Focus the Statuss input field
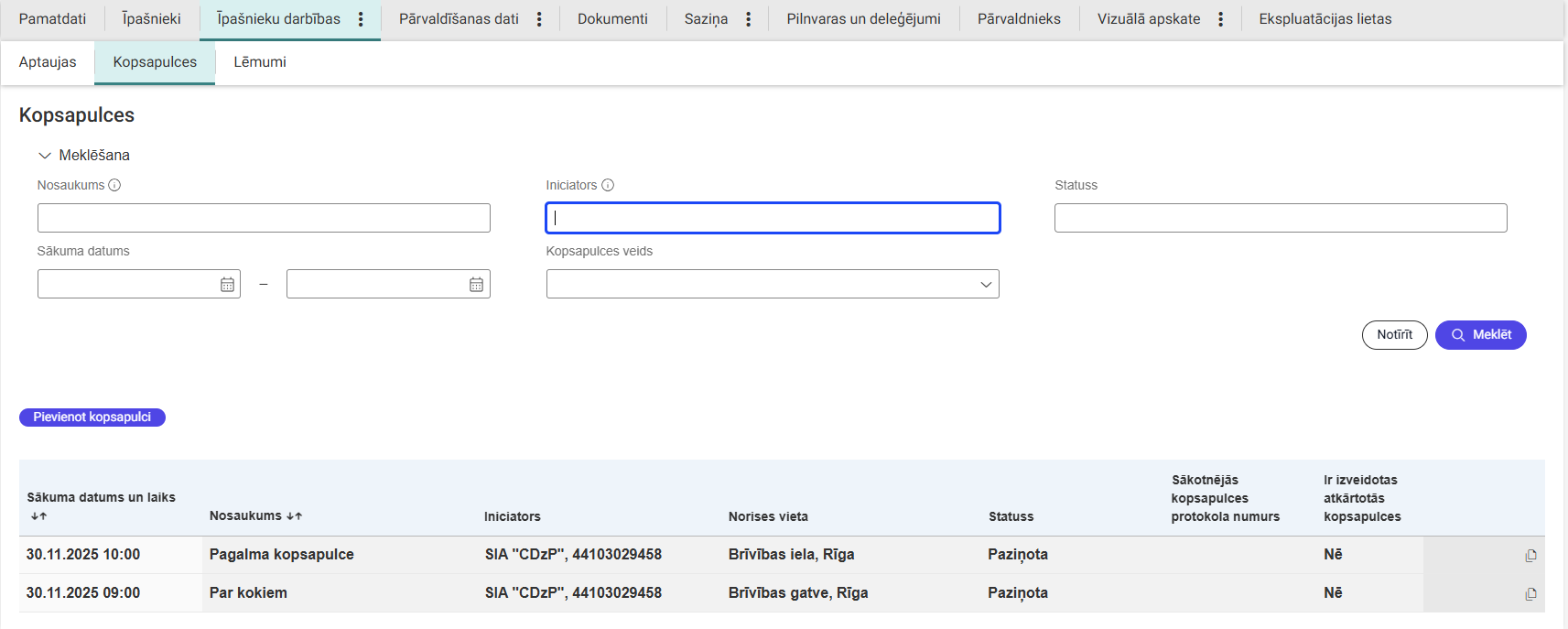 tap(1280, 218)
